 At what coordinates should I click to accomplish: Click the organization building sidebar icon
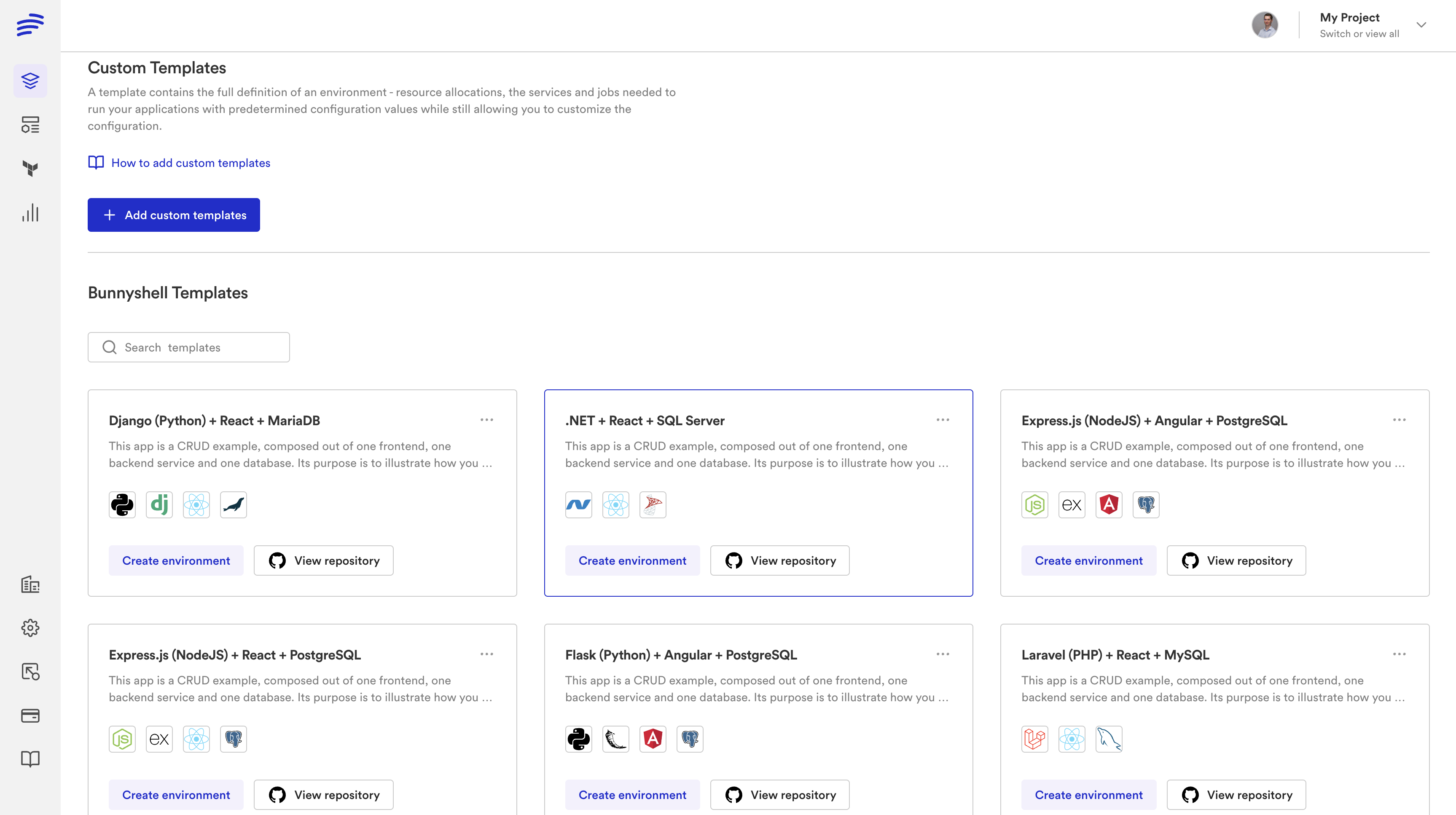[x=30, y=584]
